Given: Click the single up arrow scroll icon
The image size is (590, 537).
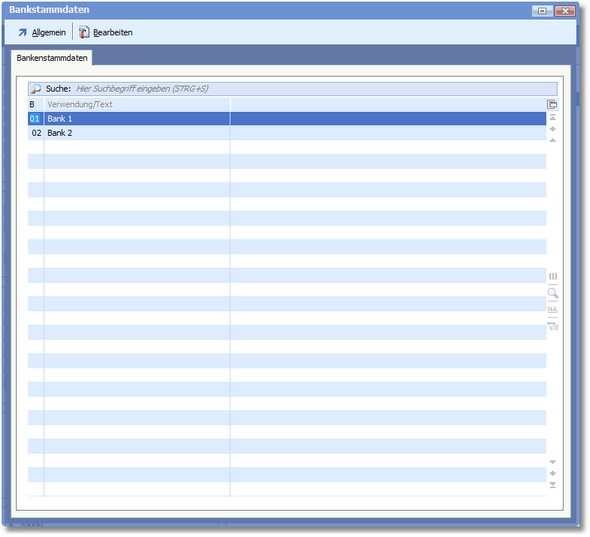Looking at the screenshot, I should click(x=552, y=140).
